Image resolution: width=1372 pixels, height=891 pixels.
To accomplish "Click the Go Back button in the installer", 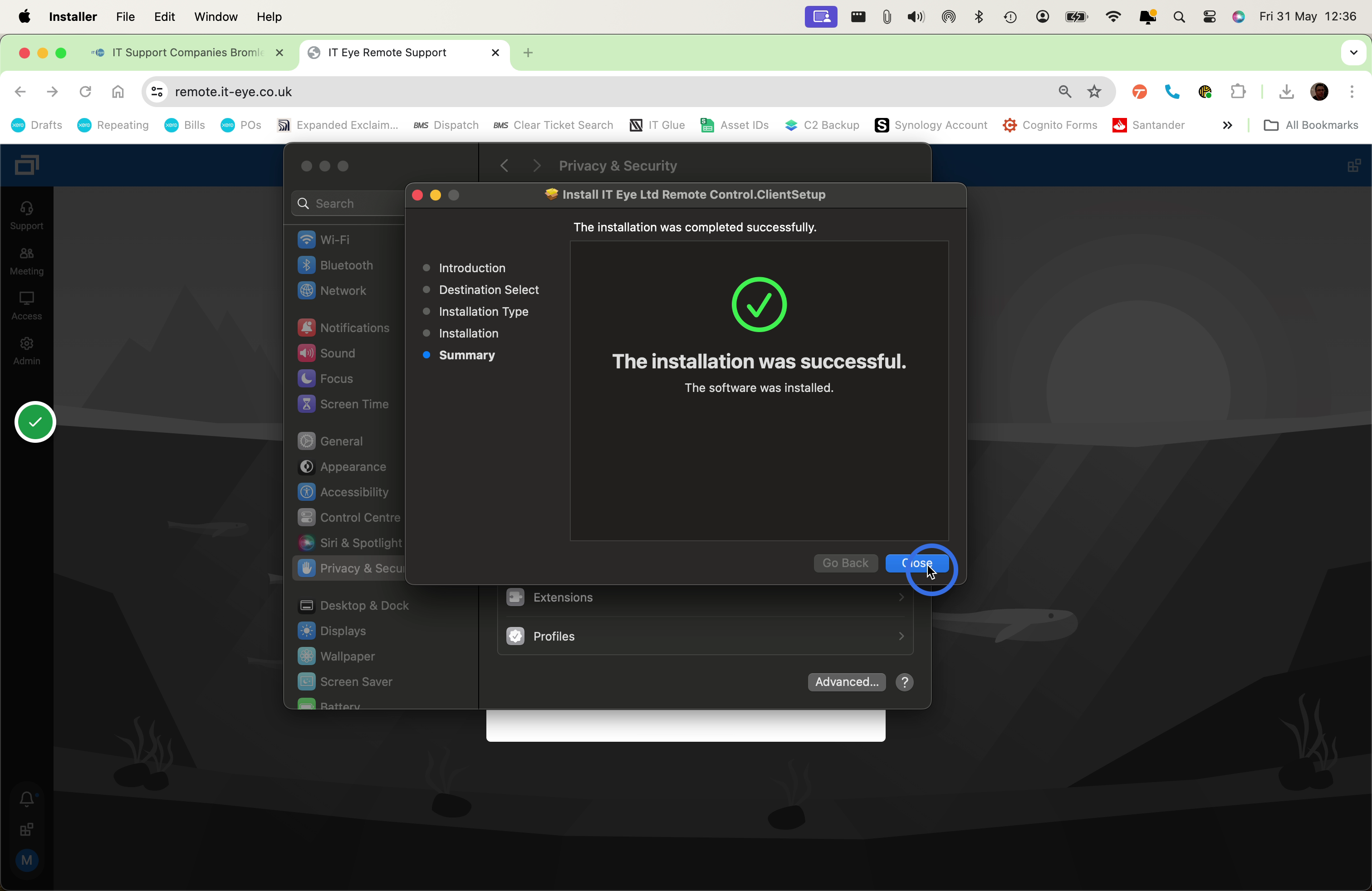I will pyautogui.click(x=845, y=563).
